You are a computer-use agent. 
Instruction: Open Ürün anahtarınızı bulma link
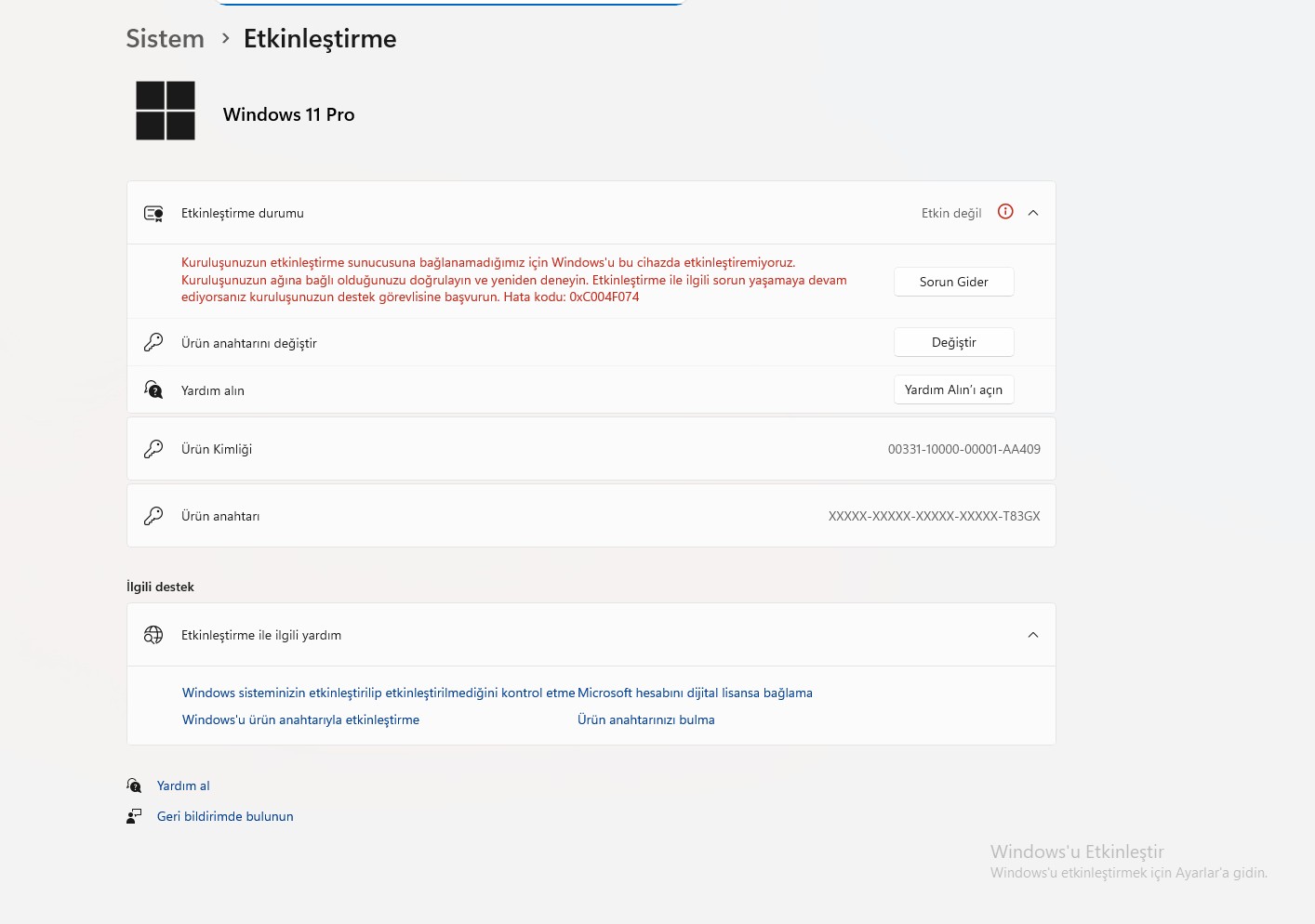point(646,719)
